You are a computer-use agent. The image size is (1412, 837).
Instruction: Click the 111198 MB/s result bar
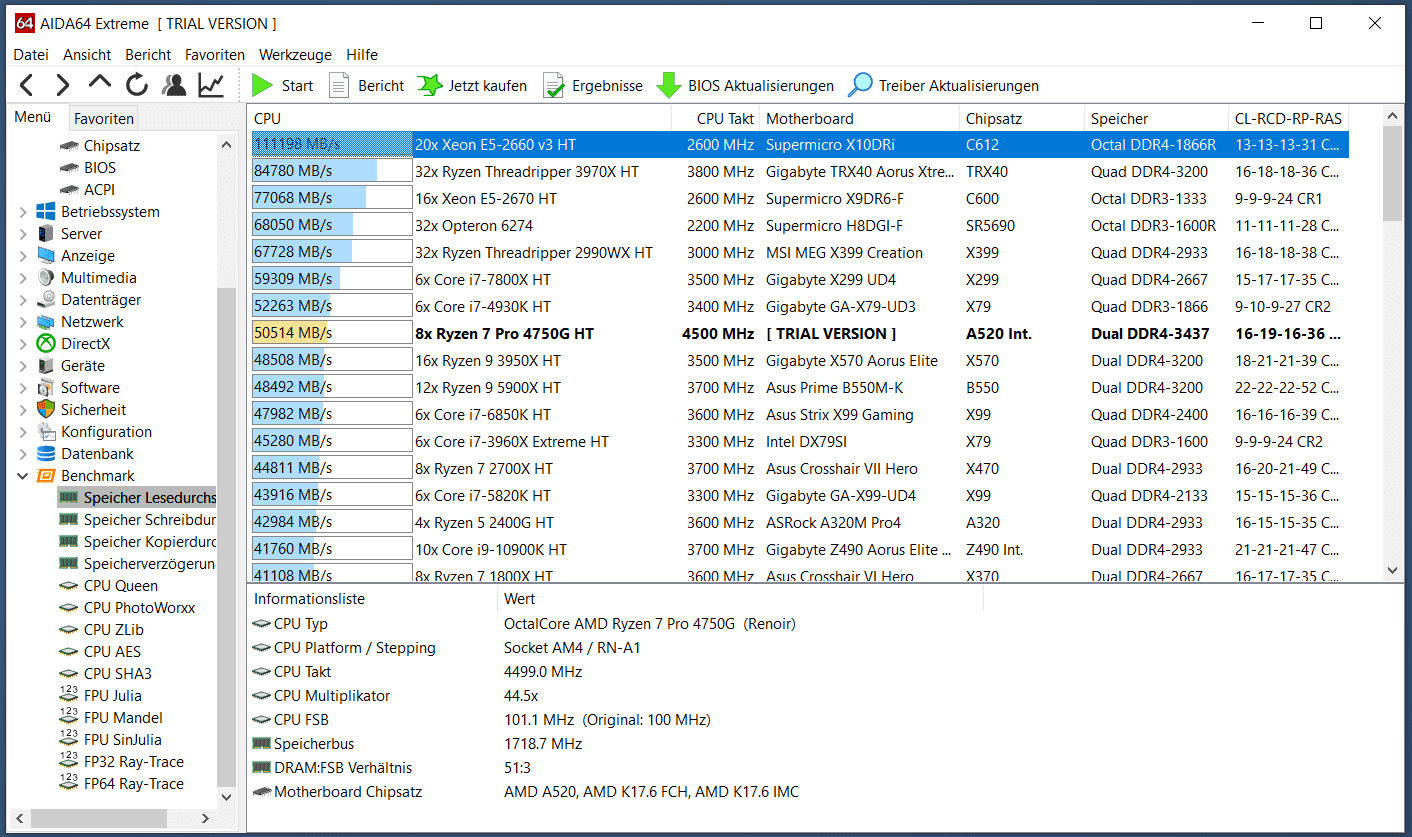332,145
